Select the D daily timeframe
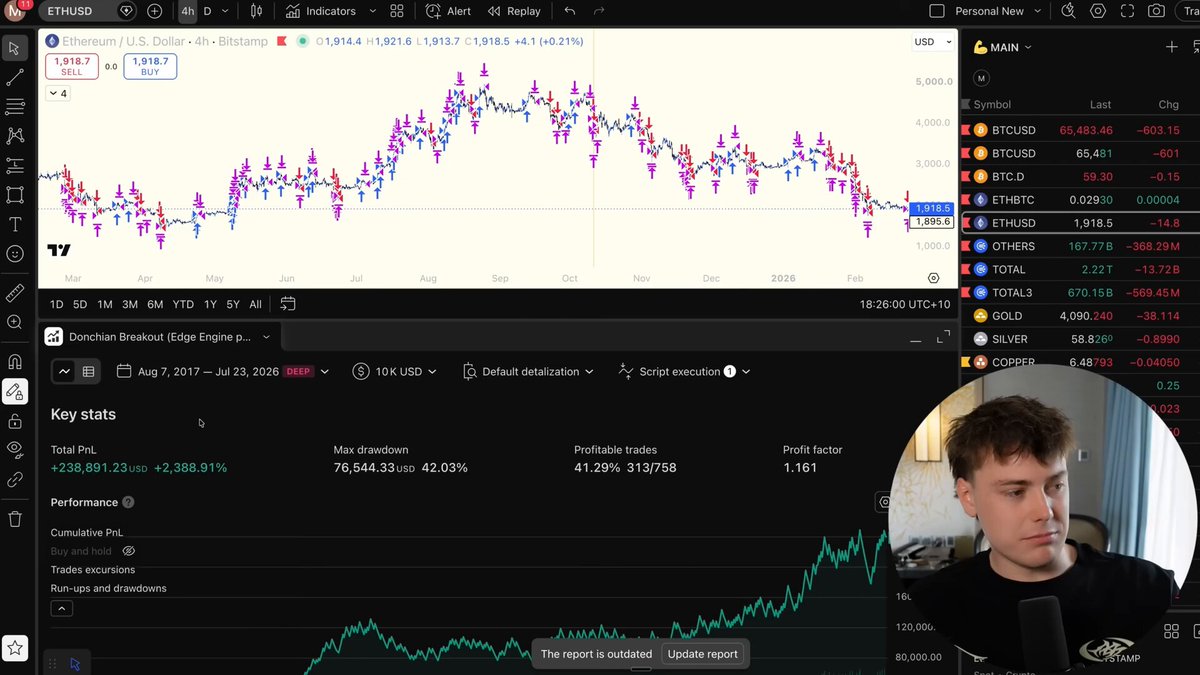This screenshot has height=675, width=1200. pos(207,11)
